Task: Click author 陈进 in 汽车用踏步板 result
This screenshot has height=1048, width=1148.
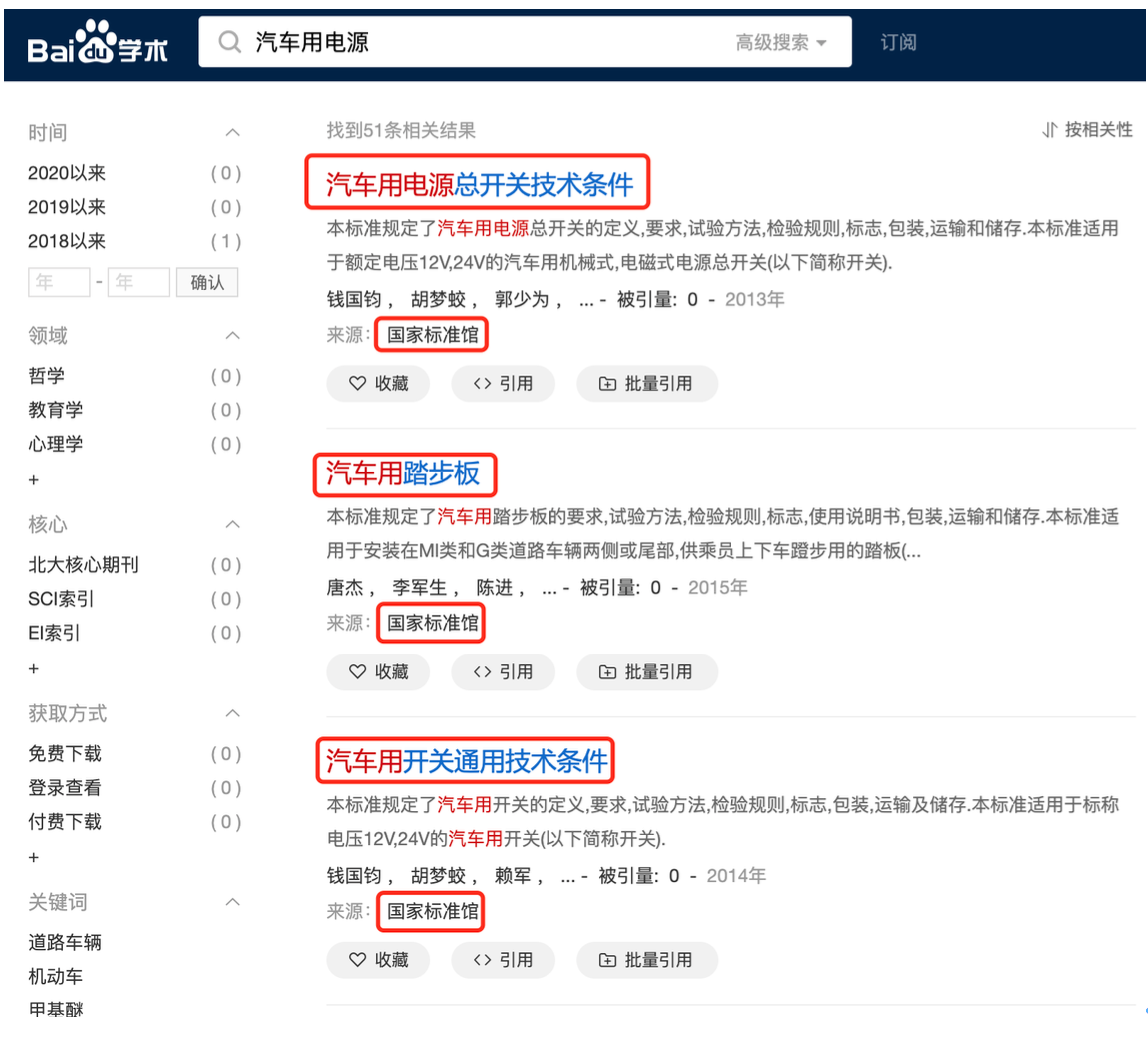Action: (x=494, y=587)
